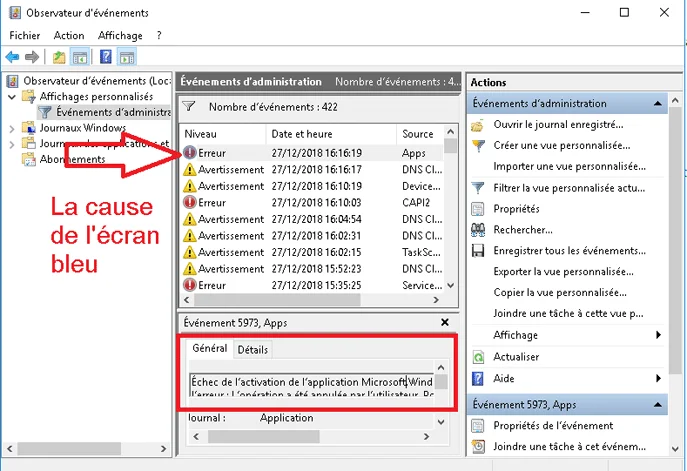Screen dimensions: 687x471
Task: Click the Propriétés icon in Actions
Action: 478,209
